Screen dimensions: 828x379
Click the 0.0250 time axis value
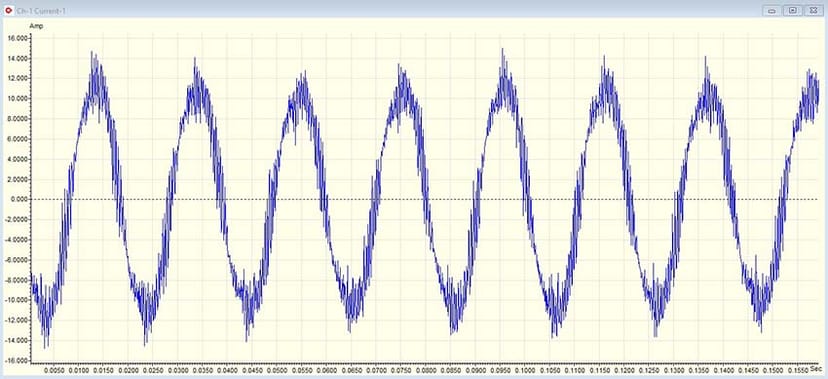(x=154, y=371)
